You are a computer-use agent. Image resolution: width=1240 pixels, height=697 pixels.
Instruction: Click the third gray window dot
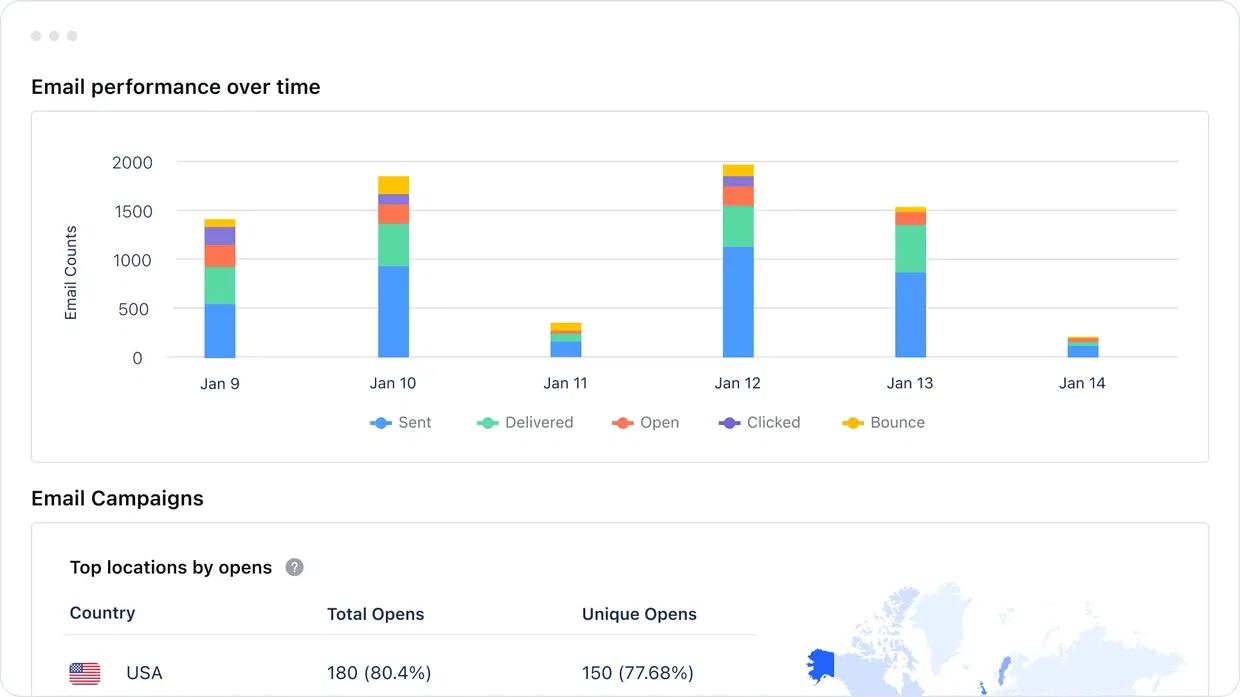coord(71,35)
